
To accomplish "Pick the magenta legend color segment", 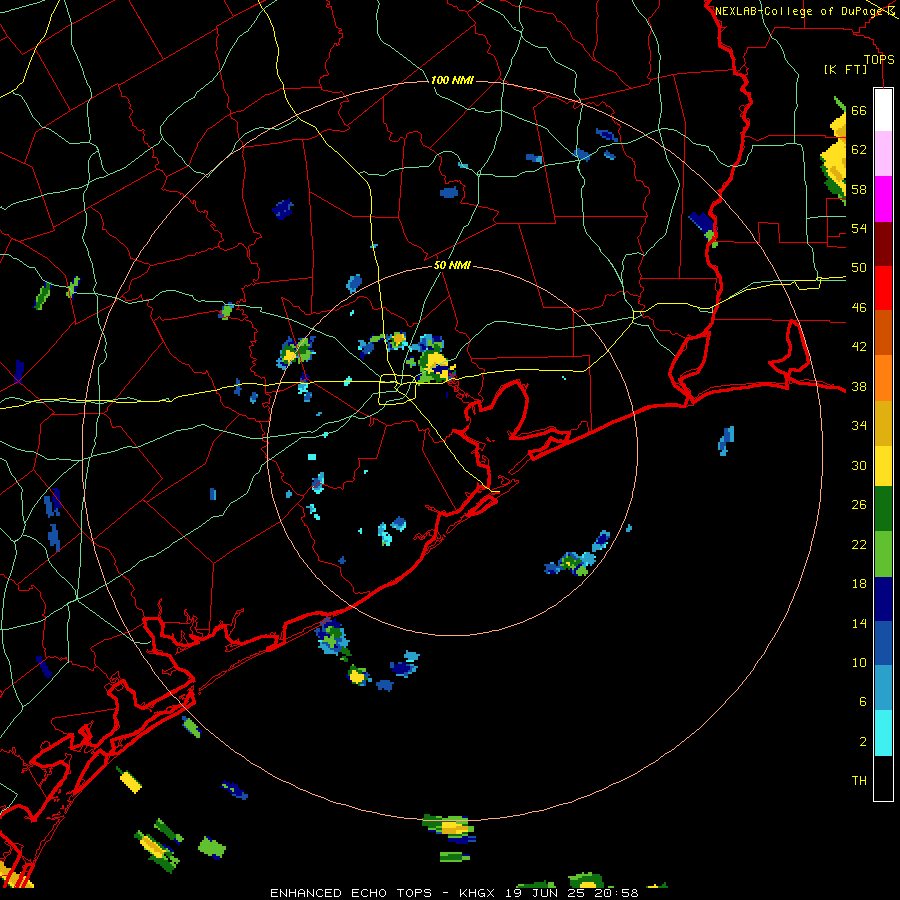I will click(883, 199).
